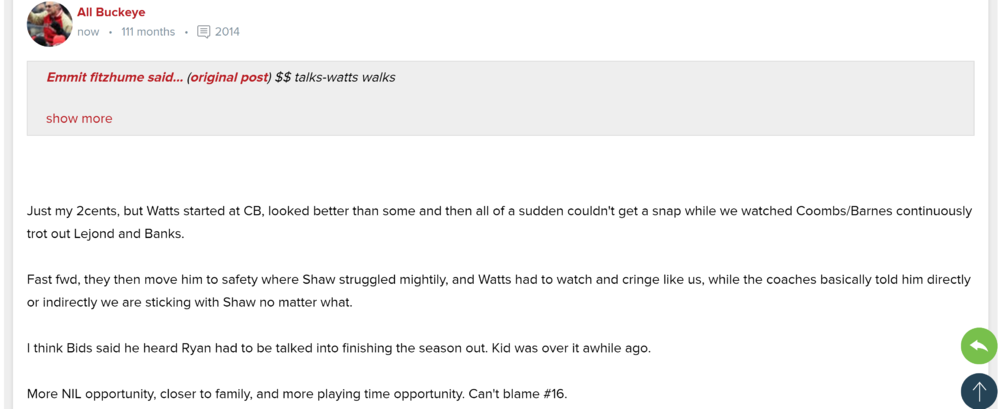Screen dimensions: 1000x409
Task: Click the All Buckeye avatar picture
Action: pyautogui.click(x=49, y=23)
